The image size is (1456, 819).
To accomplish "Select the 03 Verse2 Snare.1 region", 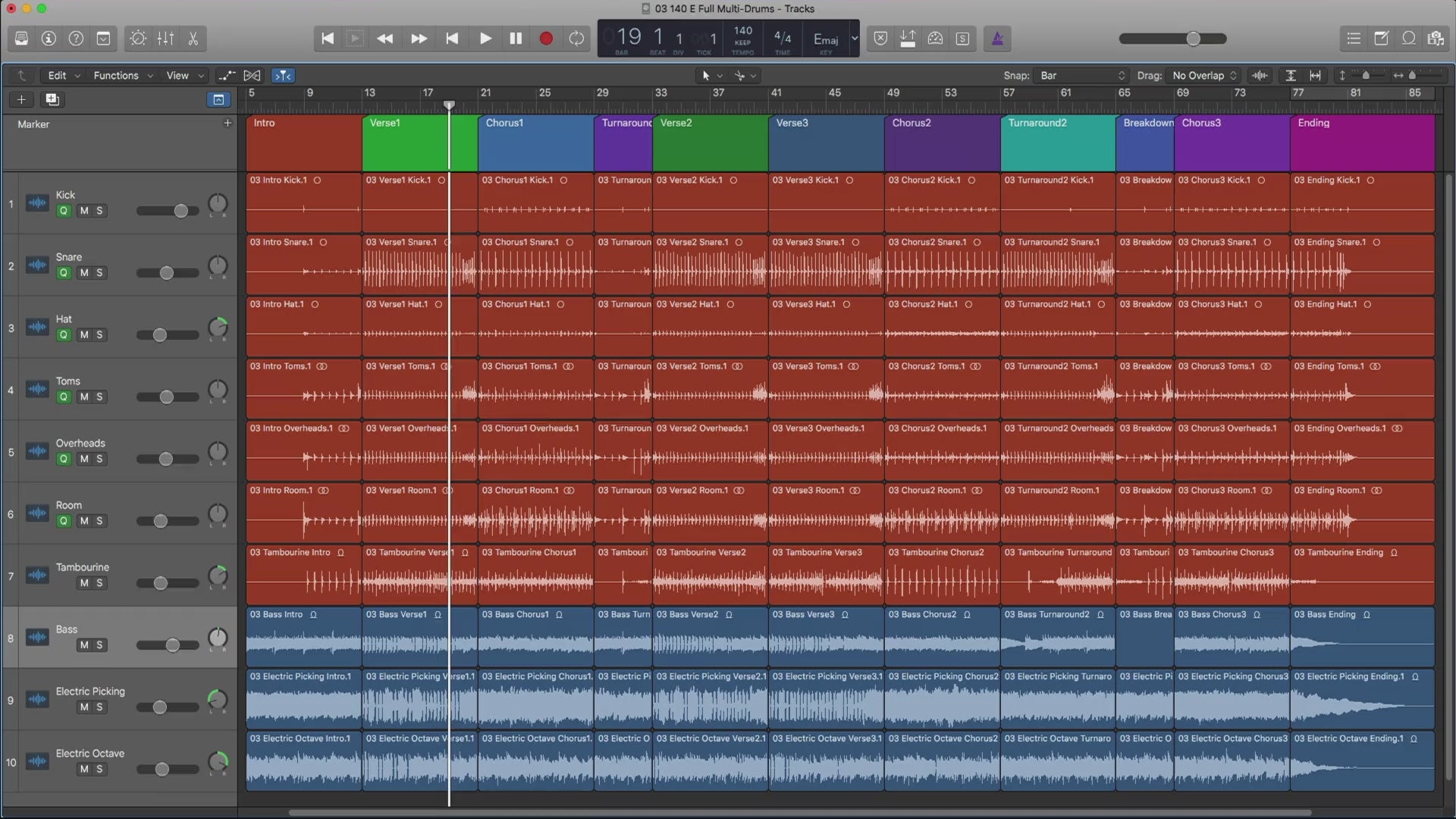I will point(710,264).
